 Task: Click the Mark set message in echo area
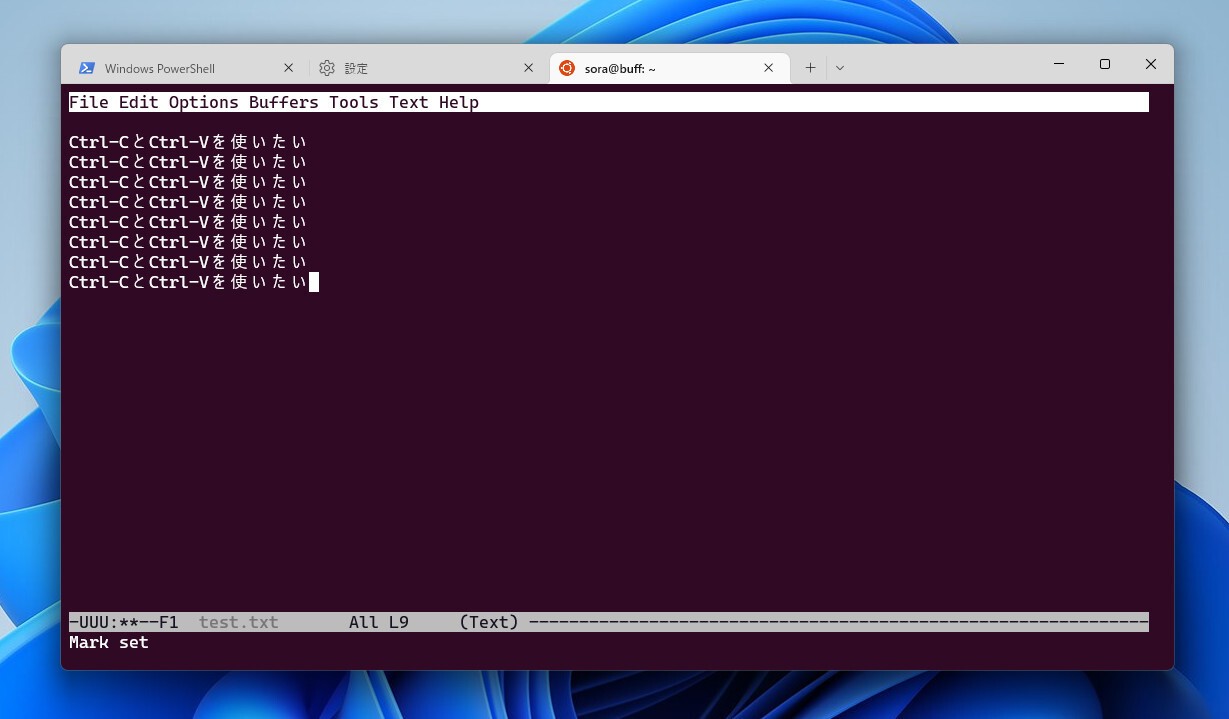[x=108, y=642]
